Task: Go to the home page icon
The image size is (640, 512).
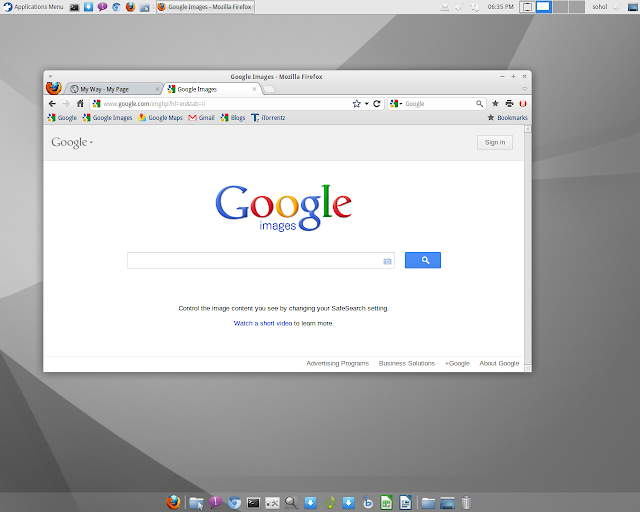Action: [80, 104]
